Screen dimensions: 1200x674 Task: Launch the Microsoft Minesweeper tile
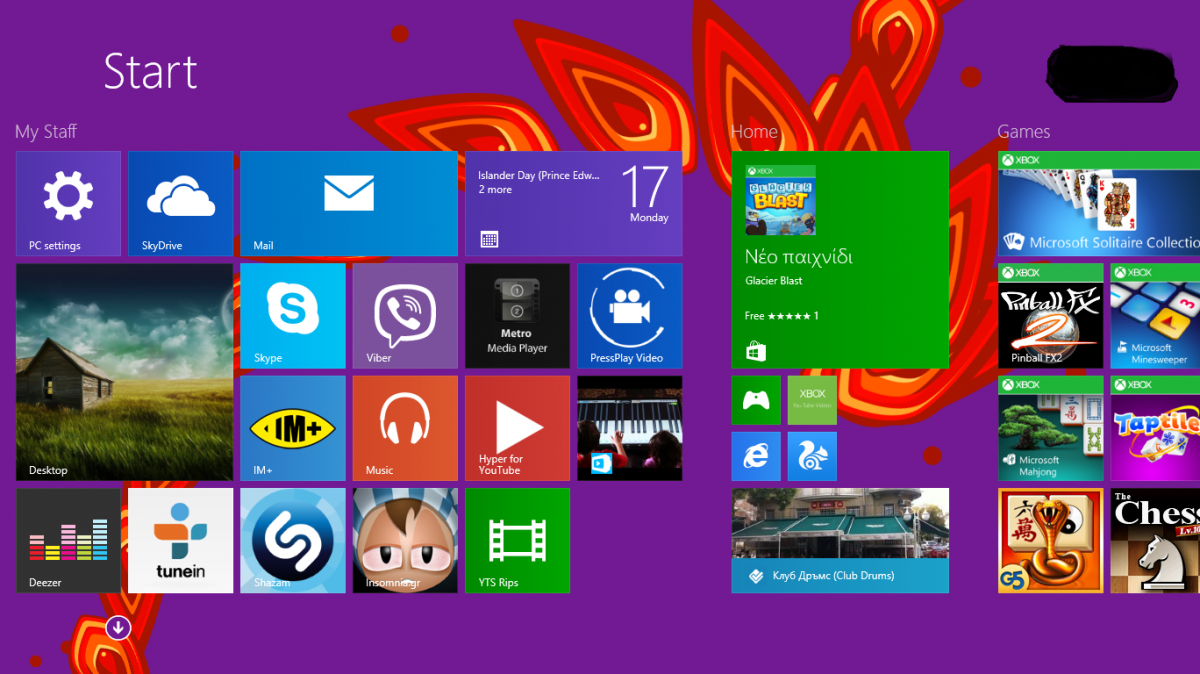1155,316
